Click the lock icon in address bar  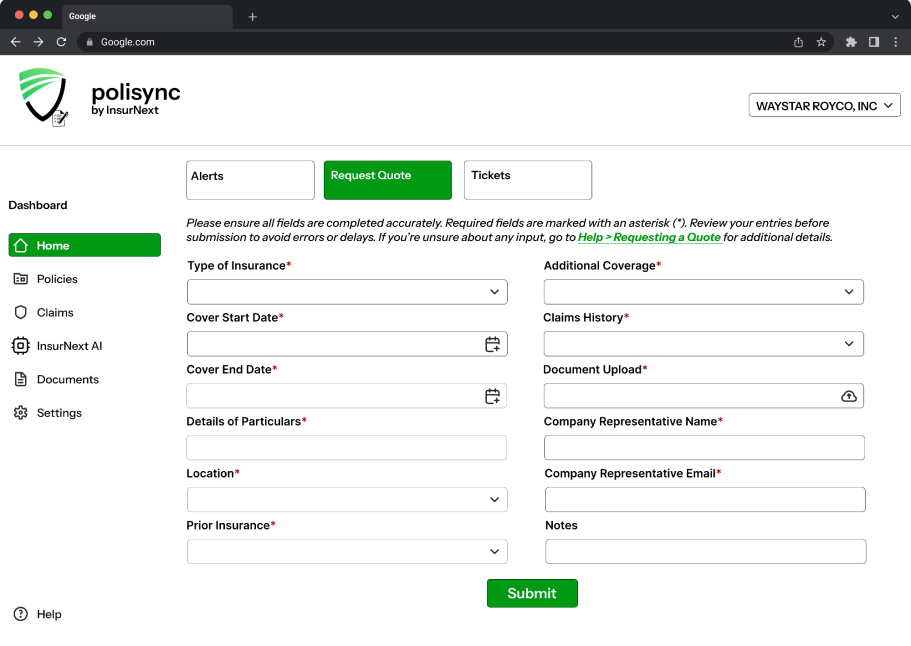coord(89,42)
